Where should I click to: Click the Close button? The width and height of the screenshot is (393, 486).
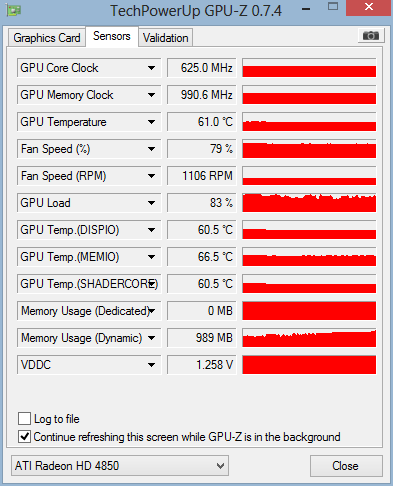(346, 466)
